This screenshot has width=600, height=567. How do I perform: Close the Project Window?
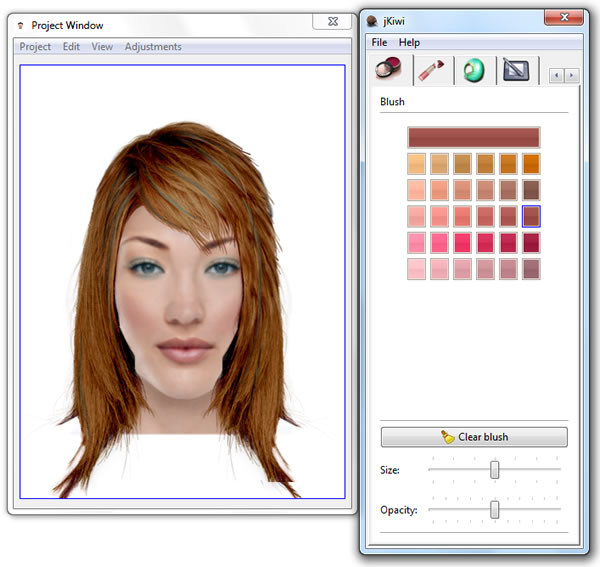pos(332,21)
